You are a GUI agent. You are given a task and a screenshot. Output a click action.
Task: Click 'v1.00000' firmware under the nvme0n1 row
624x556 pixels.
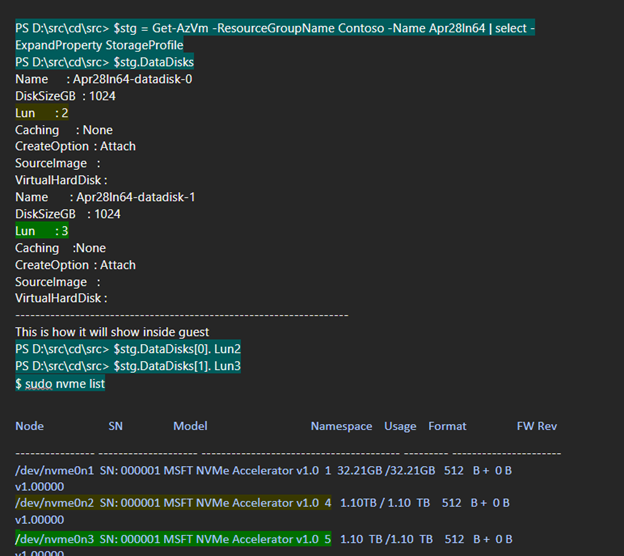click(x=39, y=486)
